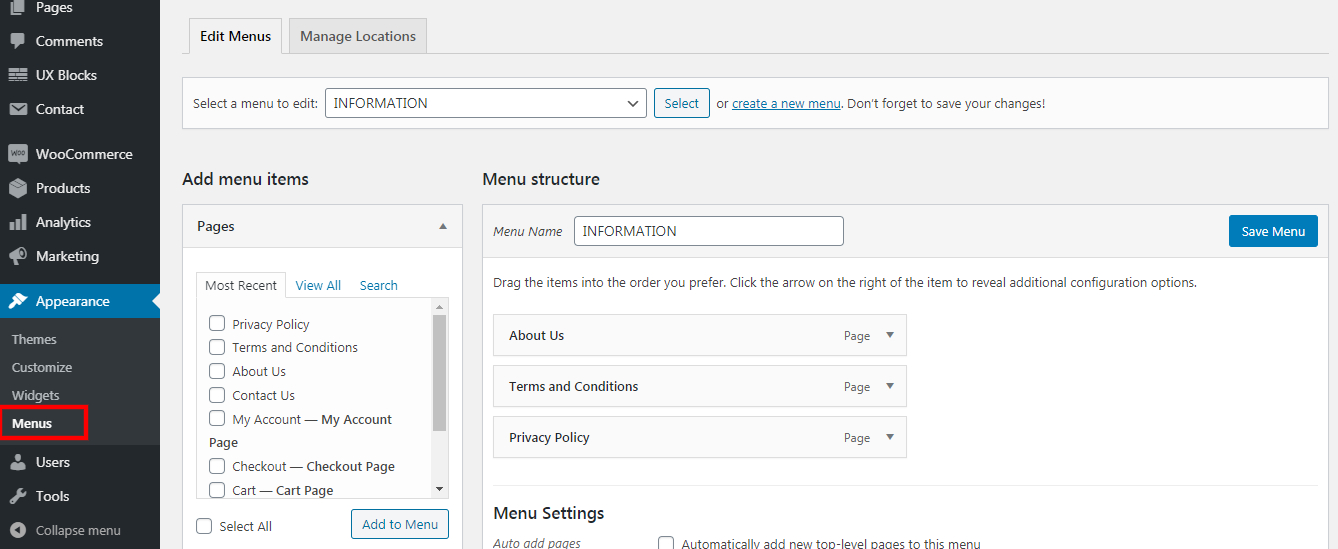The height and width of the screenshot is (549, 1338).
Task: Click the pages list scrollbar thumb
Action: (439, 372)
